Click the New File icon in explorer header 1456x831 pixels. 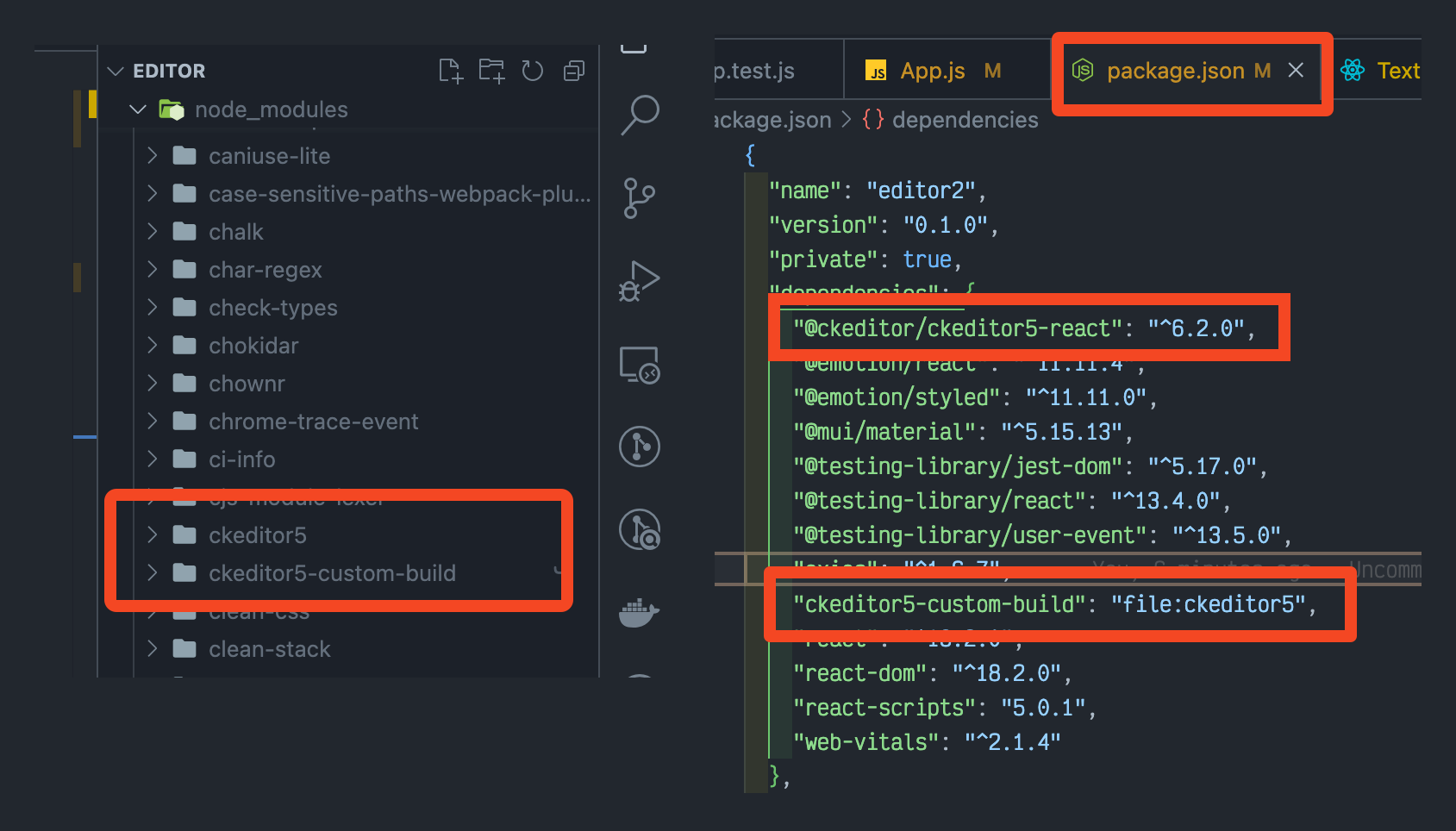[x=451, y=71]
